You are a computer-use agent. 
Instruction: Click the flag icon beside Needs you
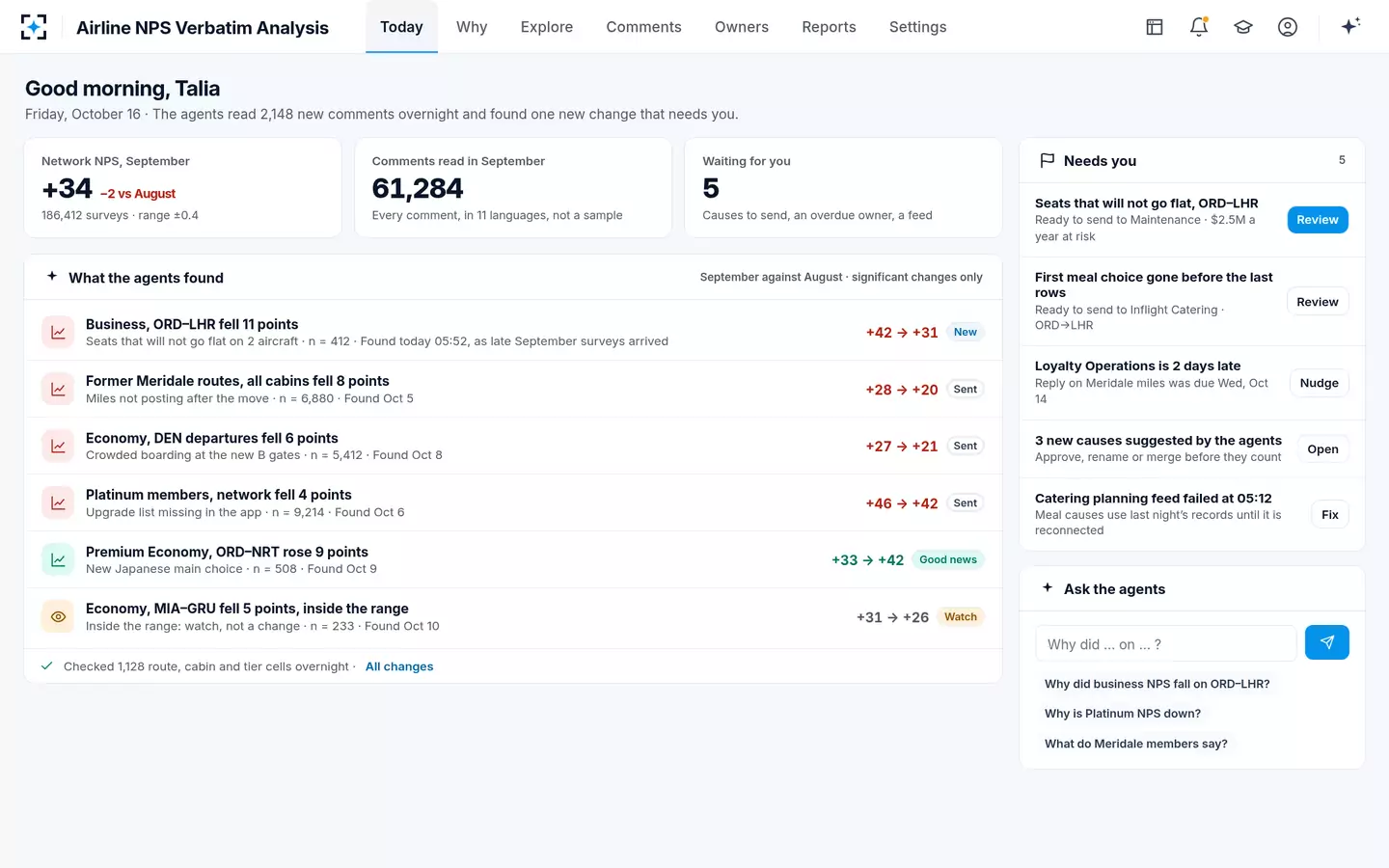[1047, 160]
